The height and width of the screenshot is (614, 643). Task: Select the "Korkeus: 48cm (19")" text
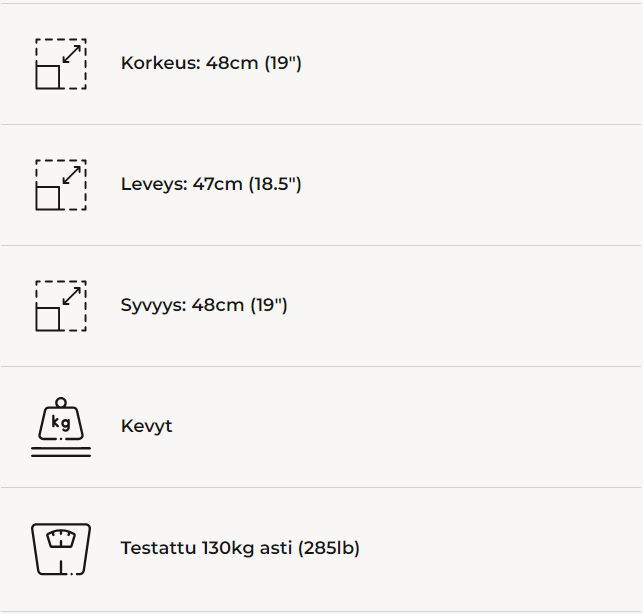pos(211,63)
